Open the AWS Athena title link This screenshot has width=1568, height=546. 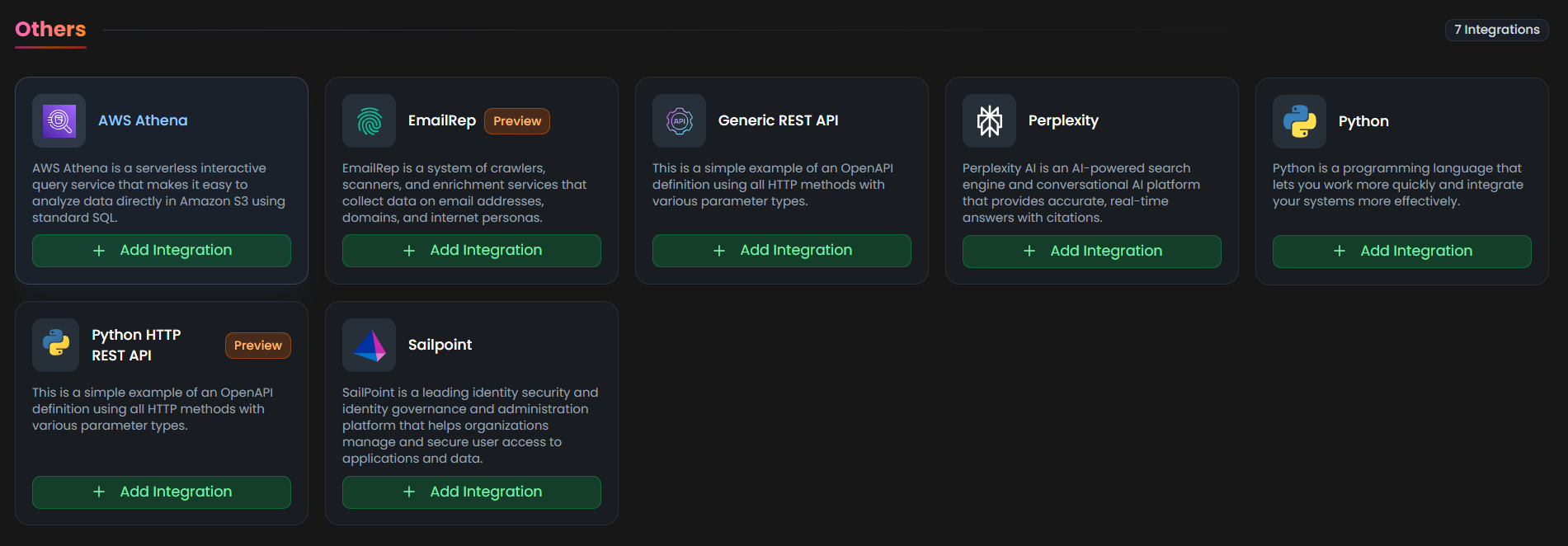[143, 120]
